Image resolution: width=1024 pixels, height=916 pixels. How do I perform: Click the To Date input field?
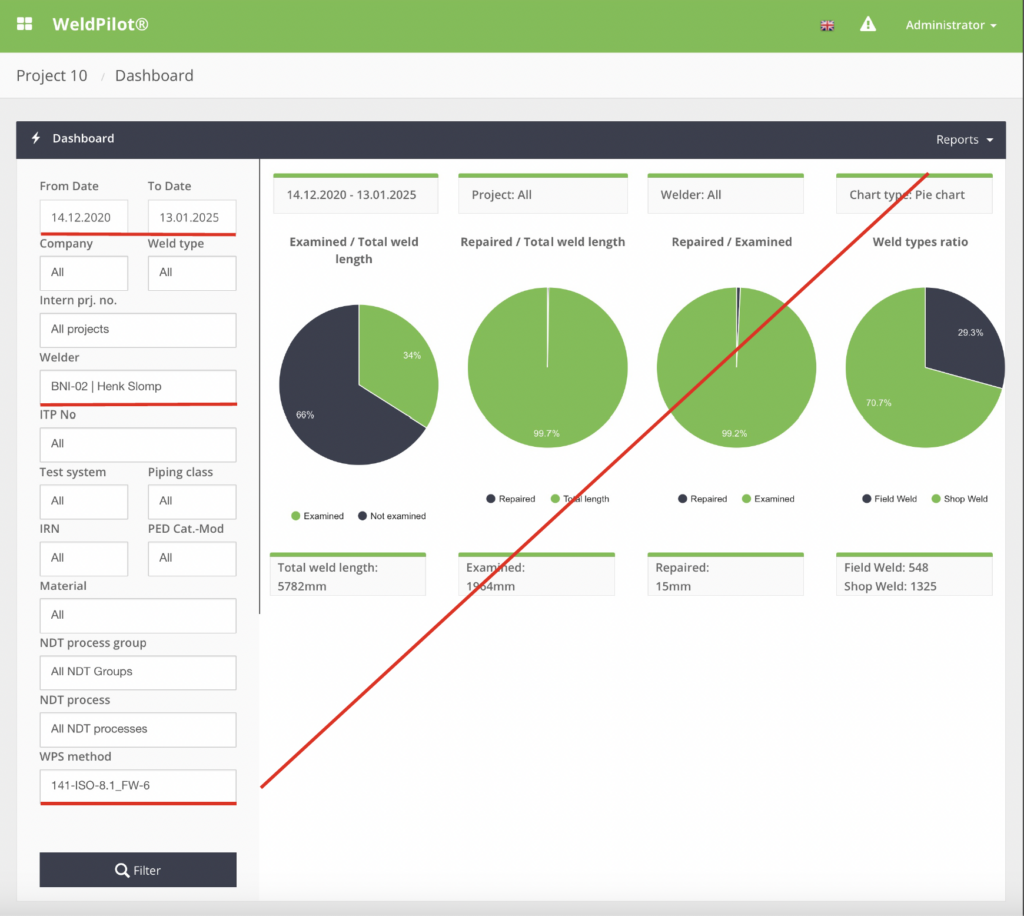pyautogui.click(x=191, y=217)
